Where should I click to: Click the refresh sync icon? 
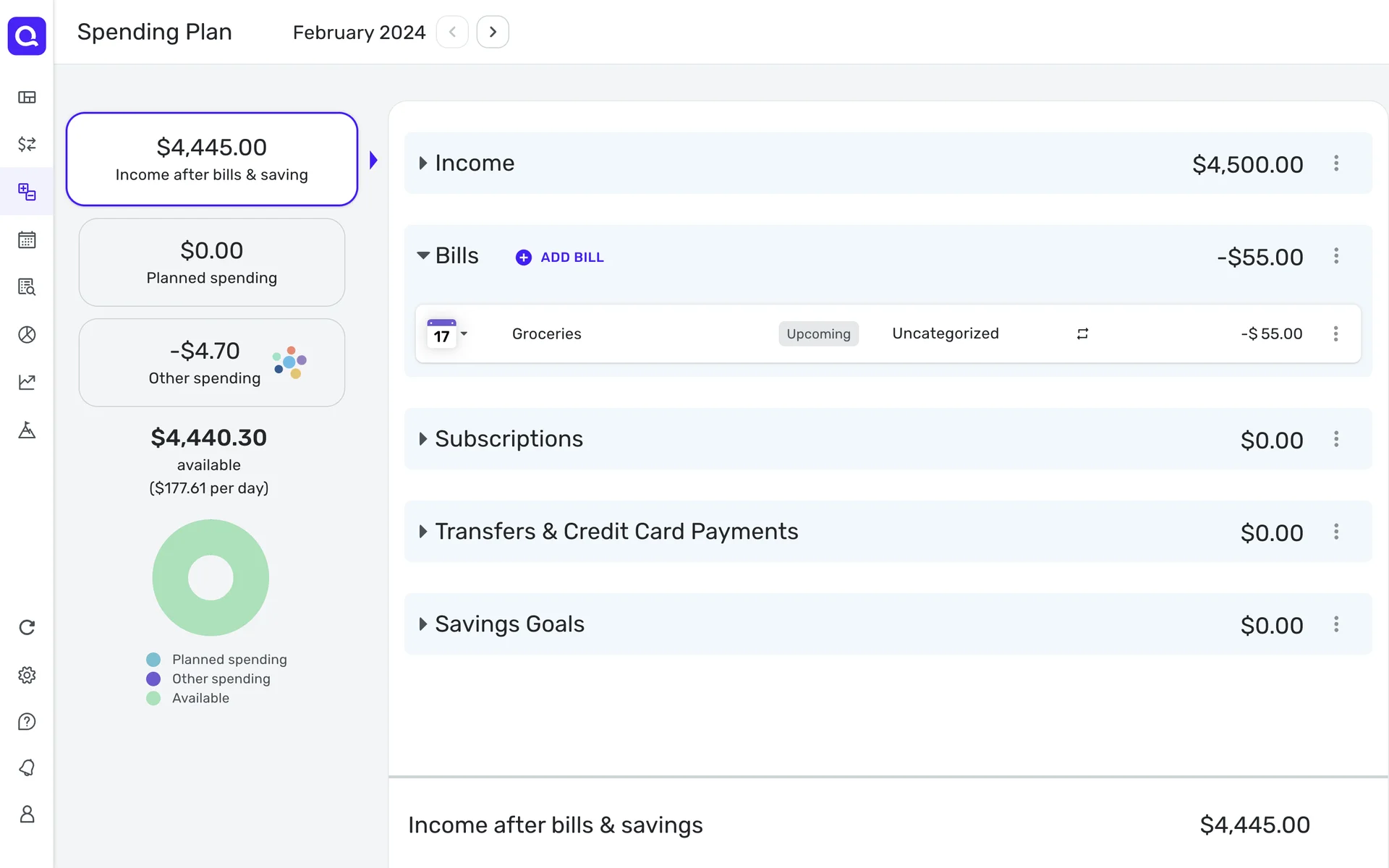pos(27,627)
